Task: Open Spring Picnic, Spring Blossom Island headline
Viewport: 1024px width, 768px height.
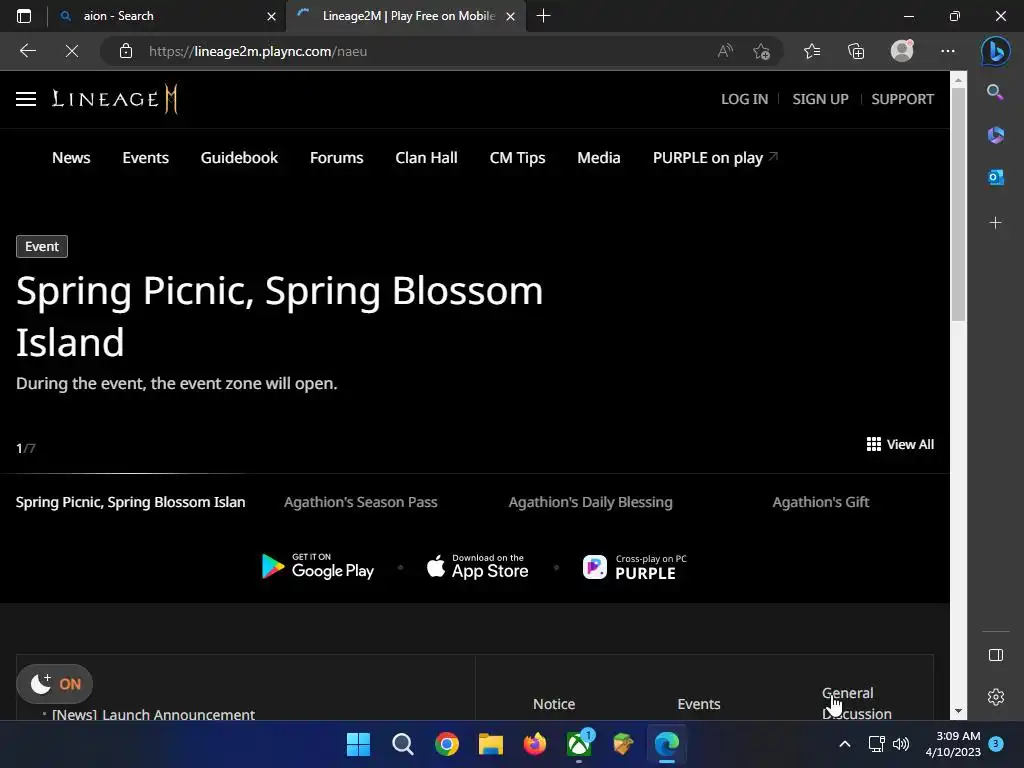Action: coord(280,316)
